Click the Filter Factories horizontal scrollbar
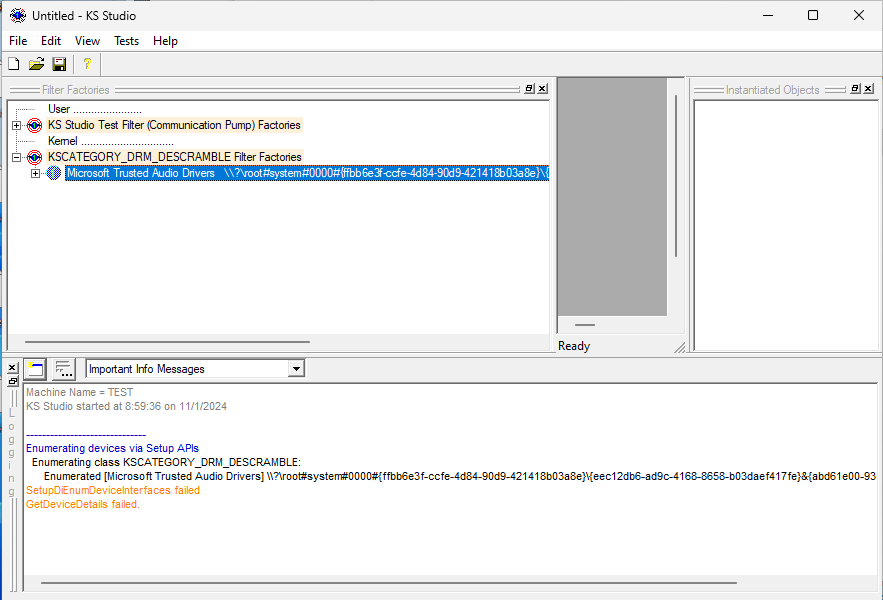This screenshot has width=883, height=600. tap(167, 341)
